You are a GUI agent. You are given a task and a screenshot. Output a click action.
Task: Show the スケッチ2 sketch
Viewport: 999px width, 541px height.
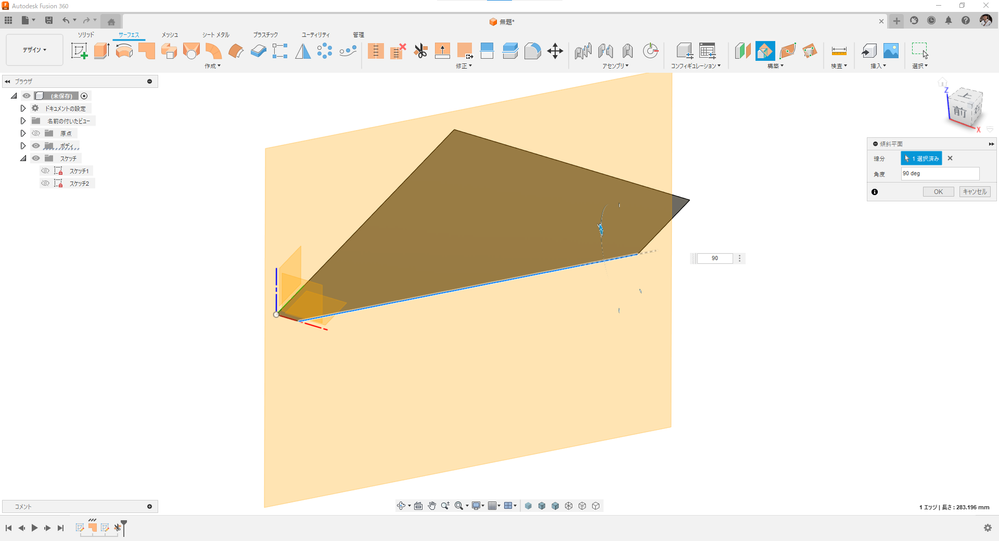pos(45,184)
